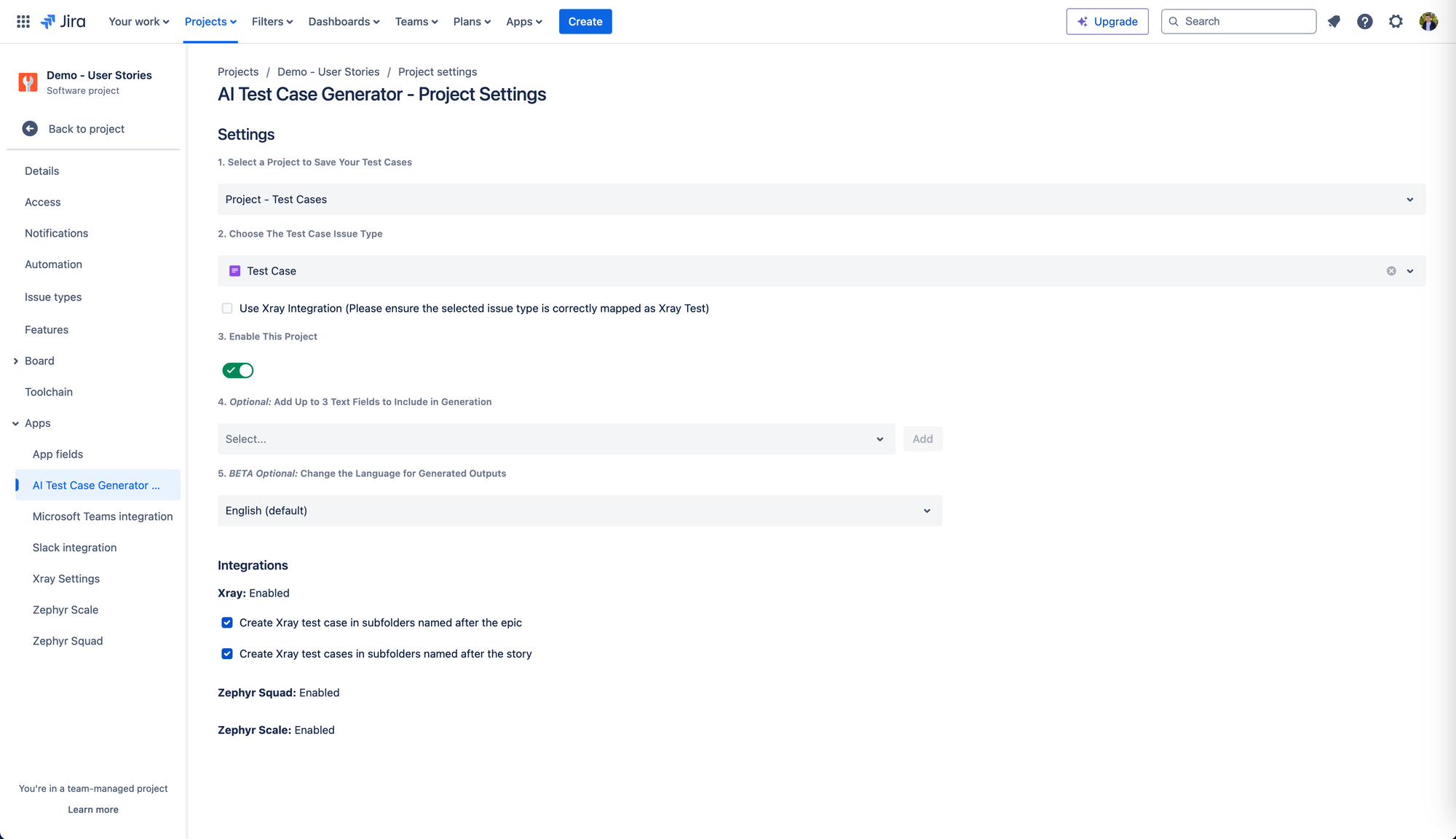Uncheck subfolders named after the story
The height and width of the screenshot is (839, 1456).
coord(227,654)
